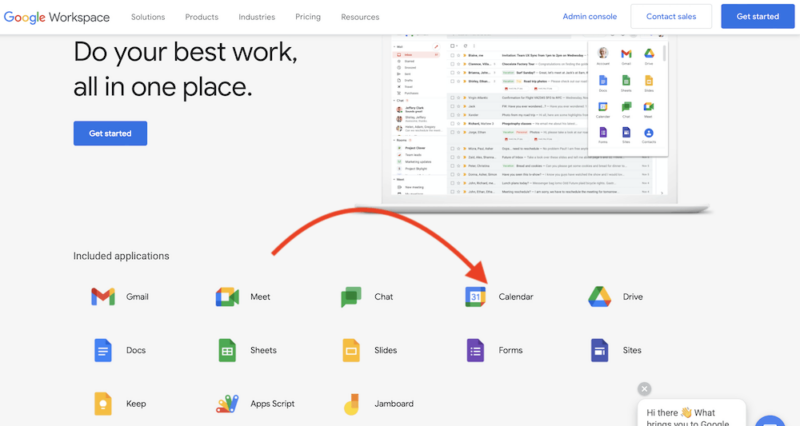The height and width of the screenshot is (426, 800).
Task: Open the Jamboard icon
Action: (x=351, y=404)
